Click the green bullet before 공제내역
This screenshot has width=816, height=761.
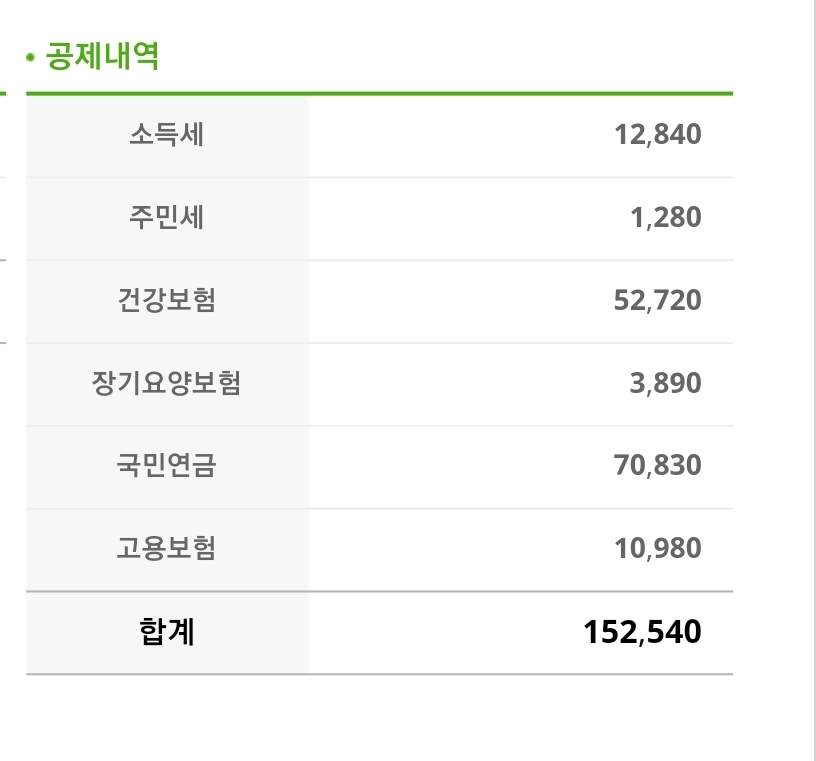click(31, 58)
